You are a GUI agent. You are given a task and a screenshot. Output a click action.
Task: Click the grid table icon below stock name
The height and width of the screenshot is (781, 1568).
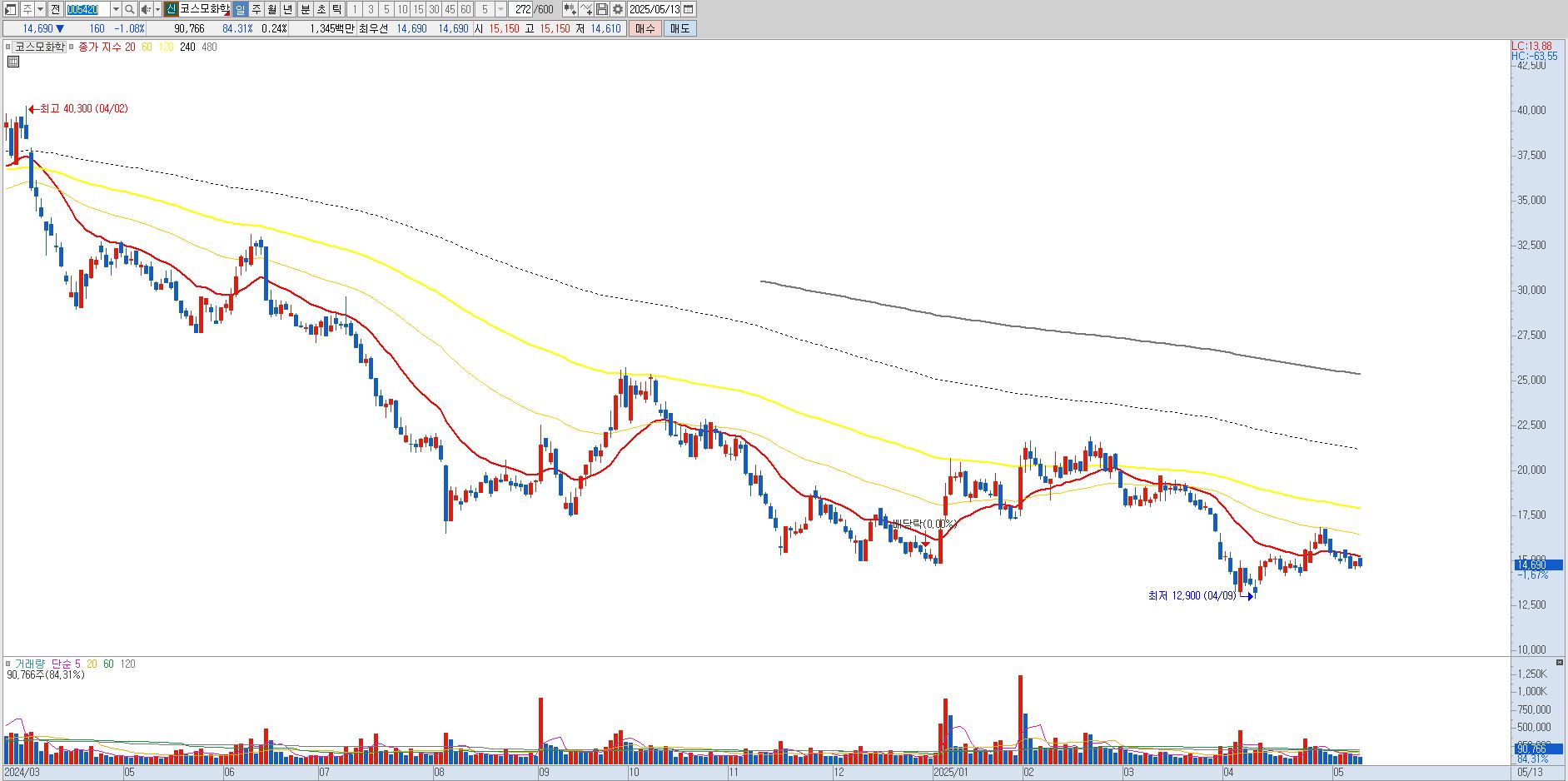point(12,62)
